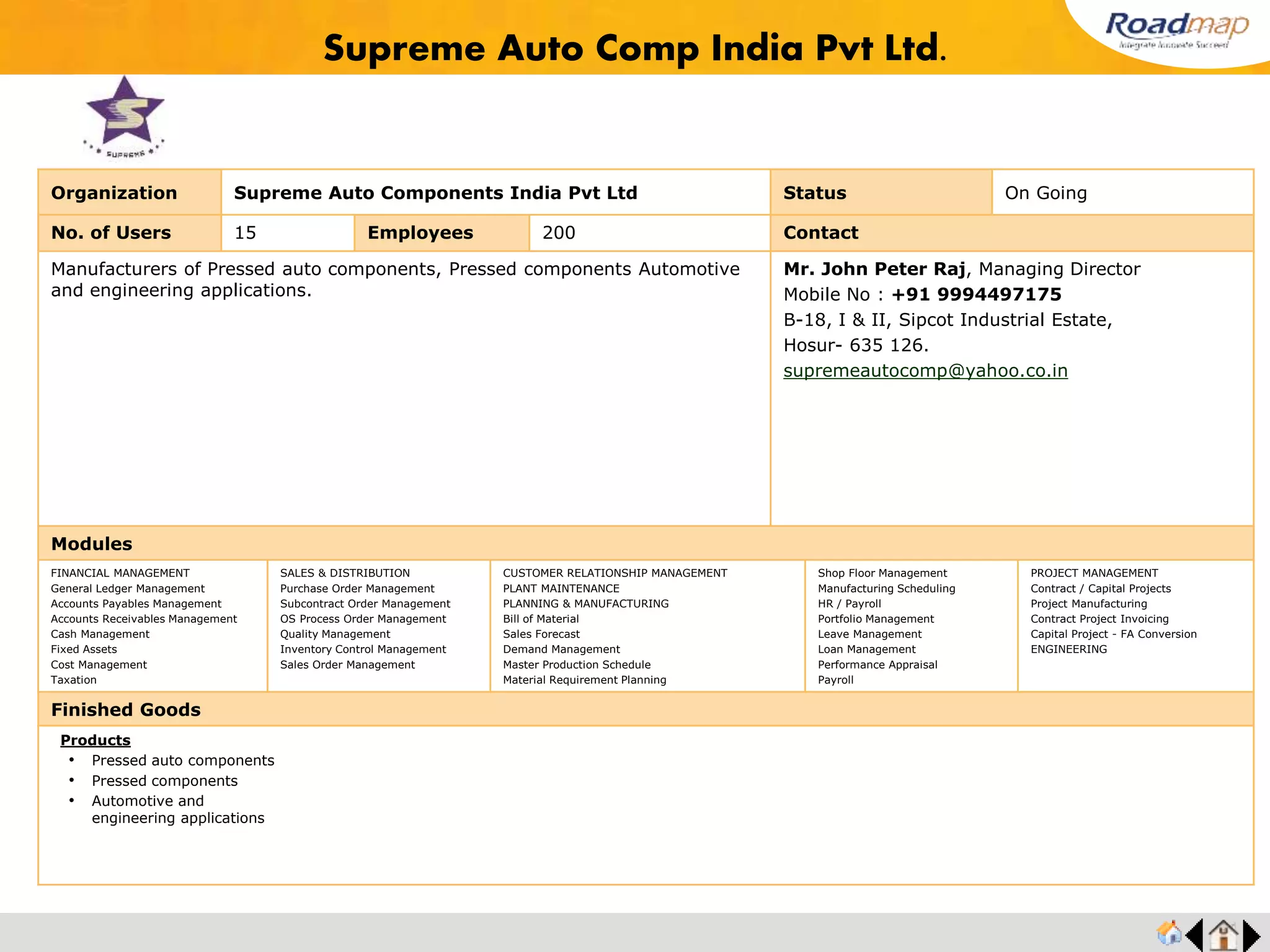The width and height of the screenshot is (1270, 952).
Task: Click Master Production Schedule
Action: 577,664
